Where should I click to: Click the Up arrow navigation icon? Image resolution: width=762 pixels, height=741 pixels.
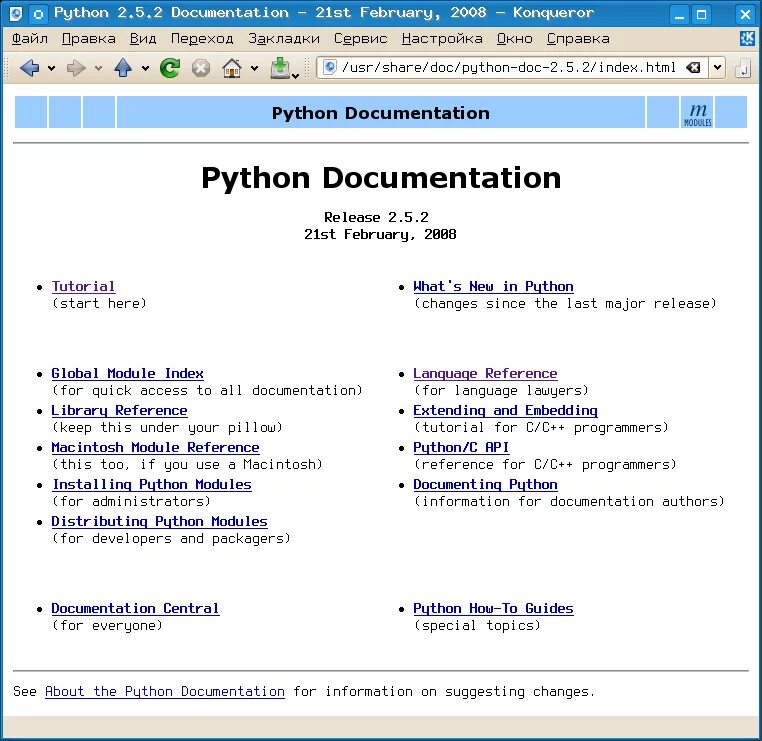pos(123,68)
